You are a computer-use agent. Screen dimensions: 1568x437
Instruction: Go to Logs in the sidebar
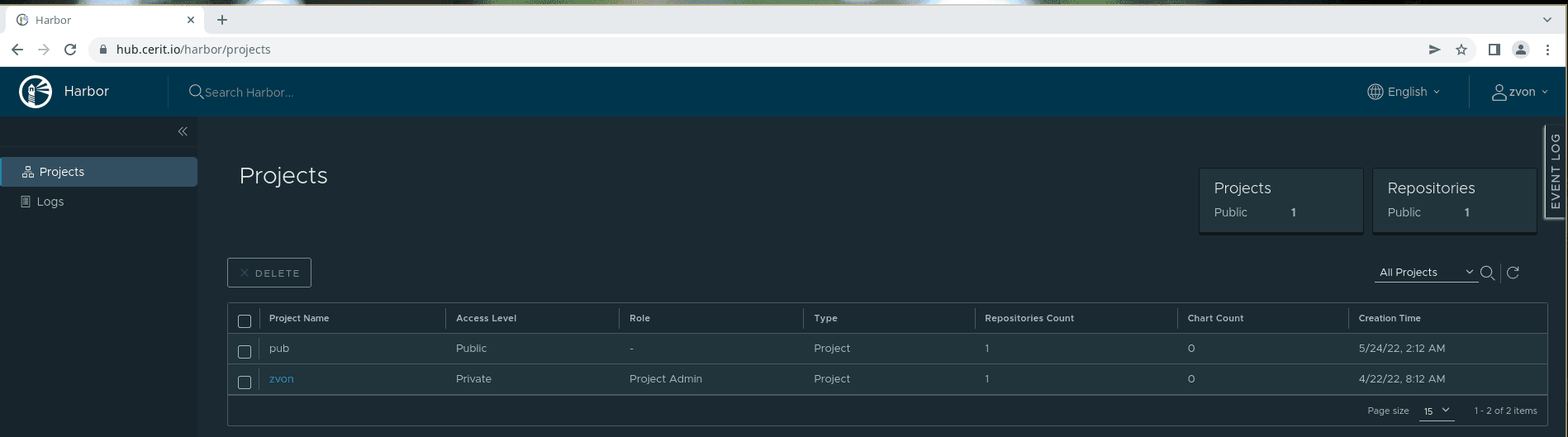coord(50,202)
